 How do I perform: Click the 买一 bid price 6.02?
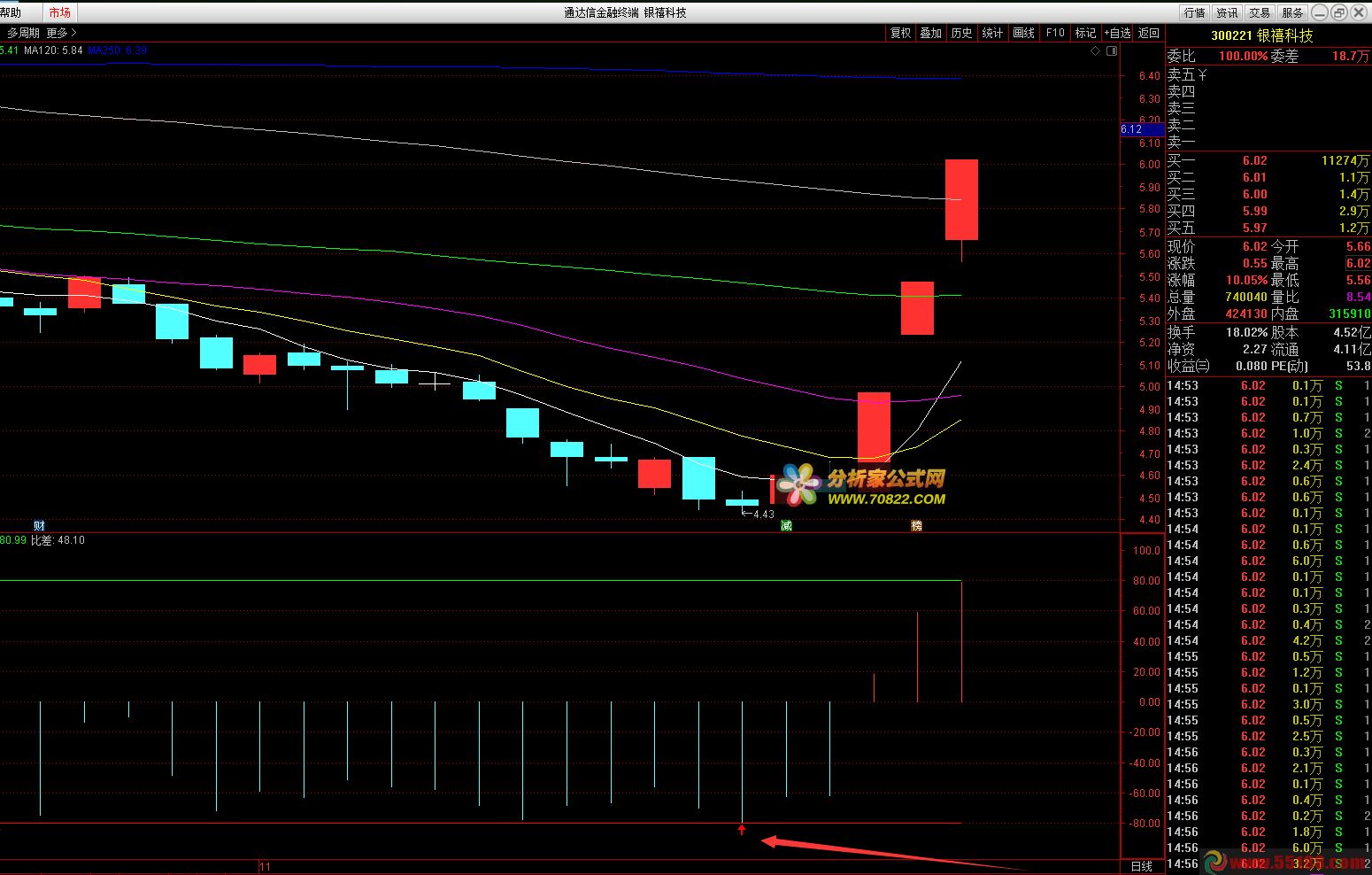pos(1254,160)
